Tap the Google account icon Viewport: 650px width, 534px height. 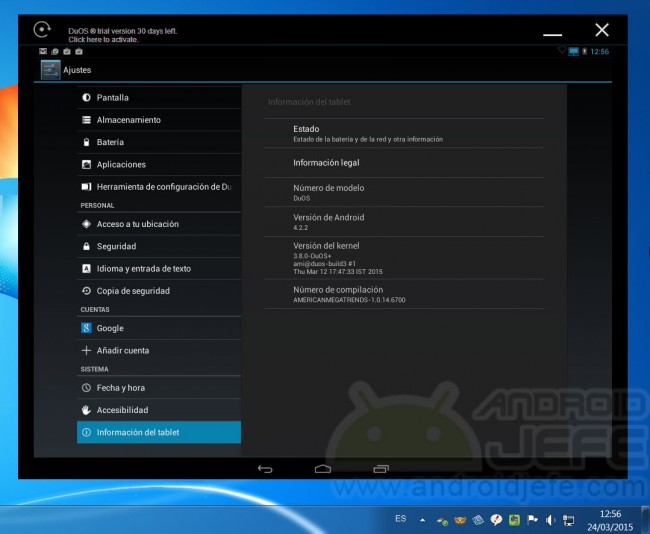coord(86,328)
